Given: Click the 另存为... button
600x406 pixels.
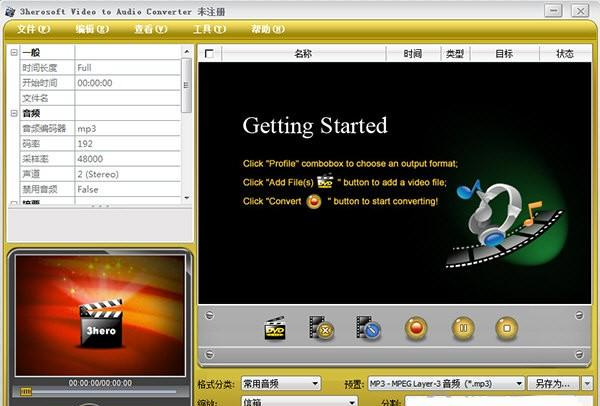Looking at the screenshot, I should 554,383.
